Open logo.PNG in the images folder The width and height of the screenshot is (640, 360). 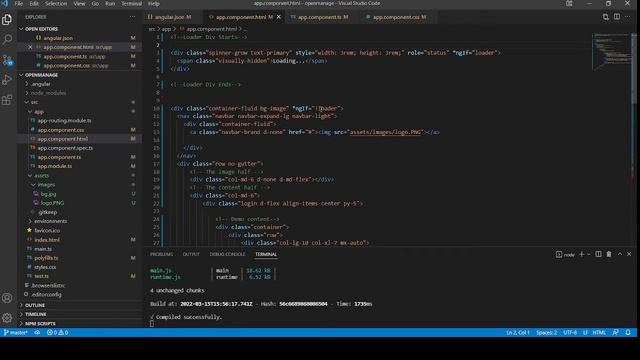[x=52, y=203]
